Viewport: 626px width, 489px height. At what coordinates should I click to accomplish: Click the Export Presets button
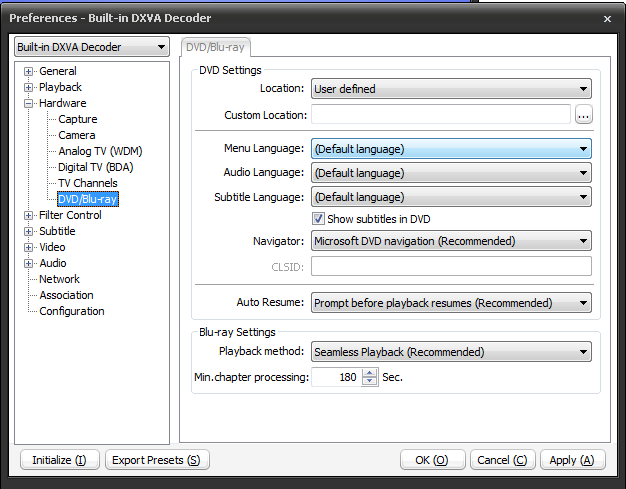(157, 460)
